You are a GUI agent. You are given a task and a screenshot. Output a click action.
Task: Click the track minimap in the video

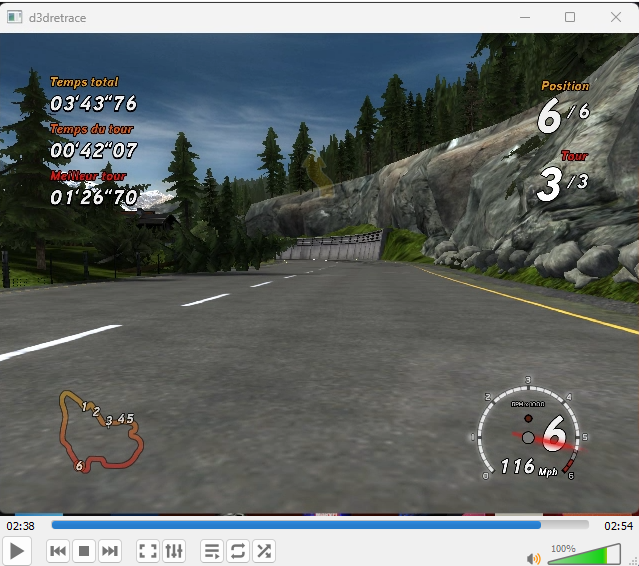coord(101,432)
